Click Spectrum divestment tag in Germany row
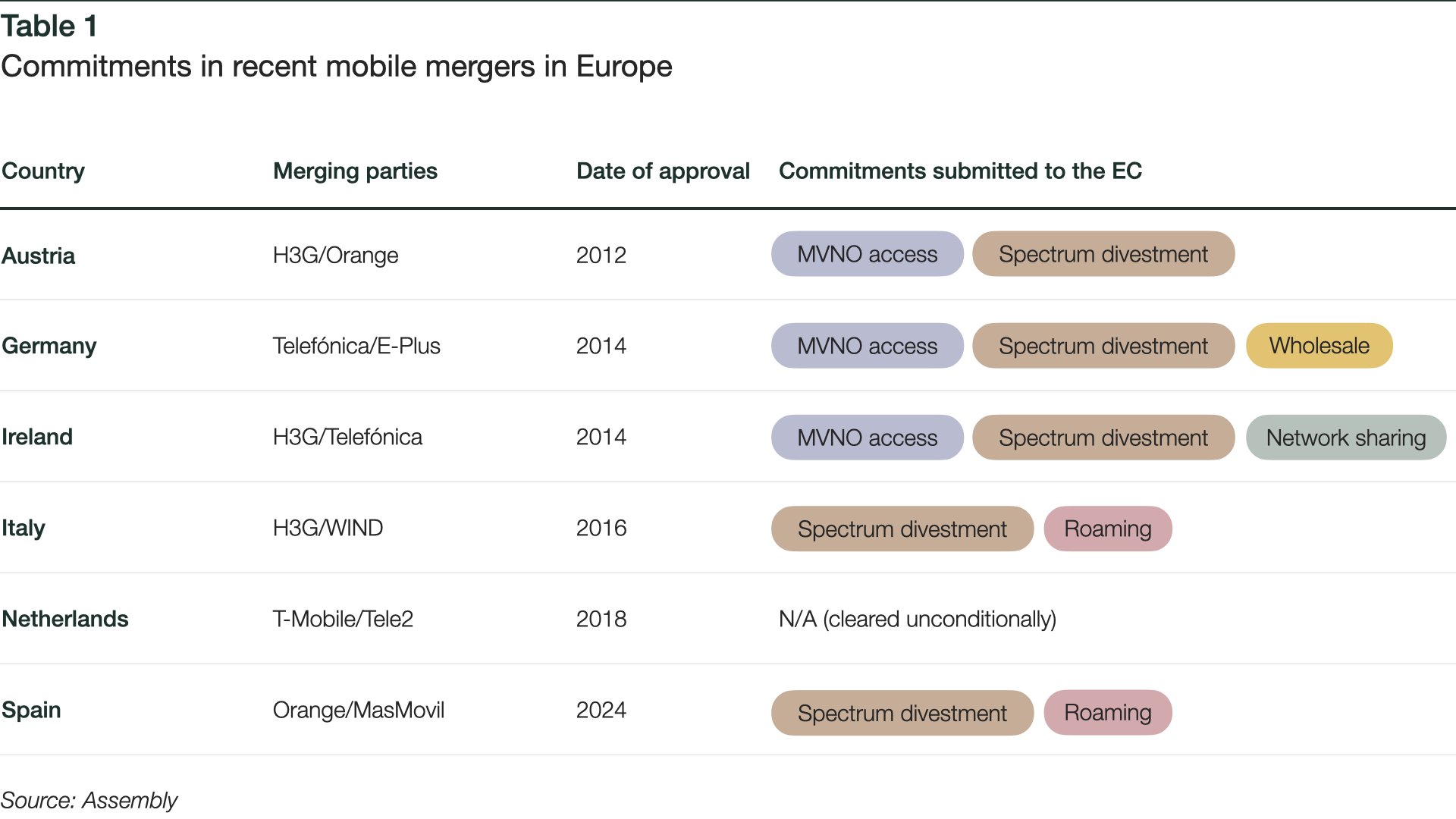This screenshot has width=1456, height=819. point(1103,346)
